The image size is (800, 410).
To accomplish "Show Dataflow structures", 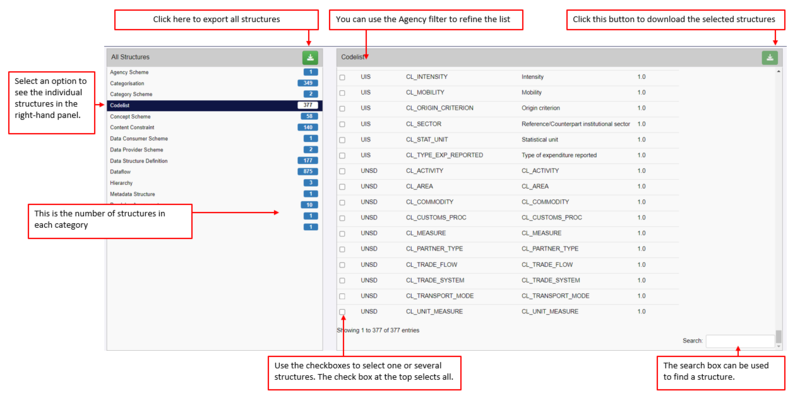I will (x=214, y=172).
